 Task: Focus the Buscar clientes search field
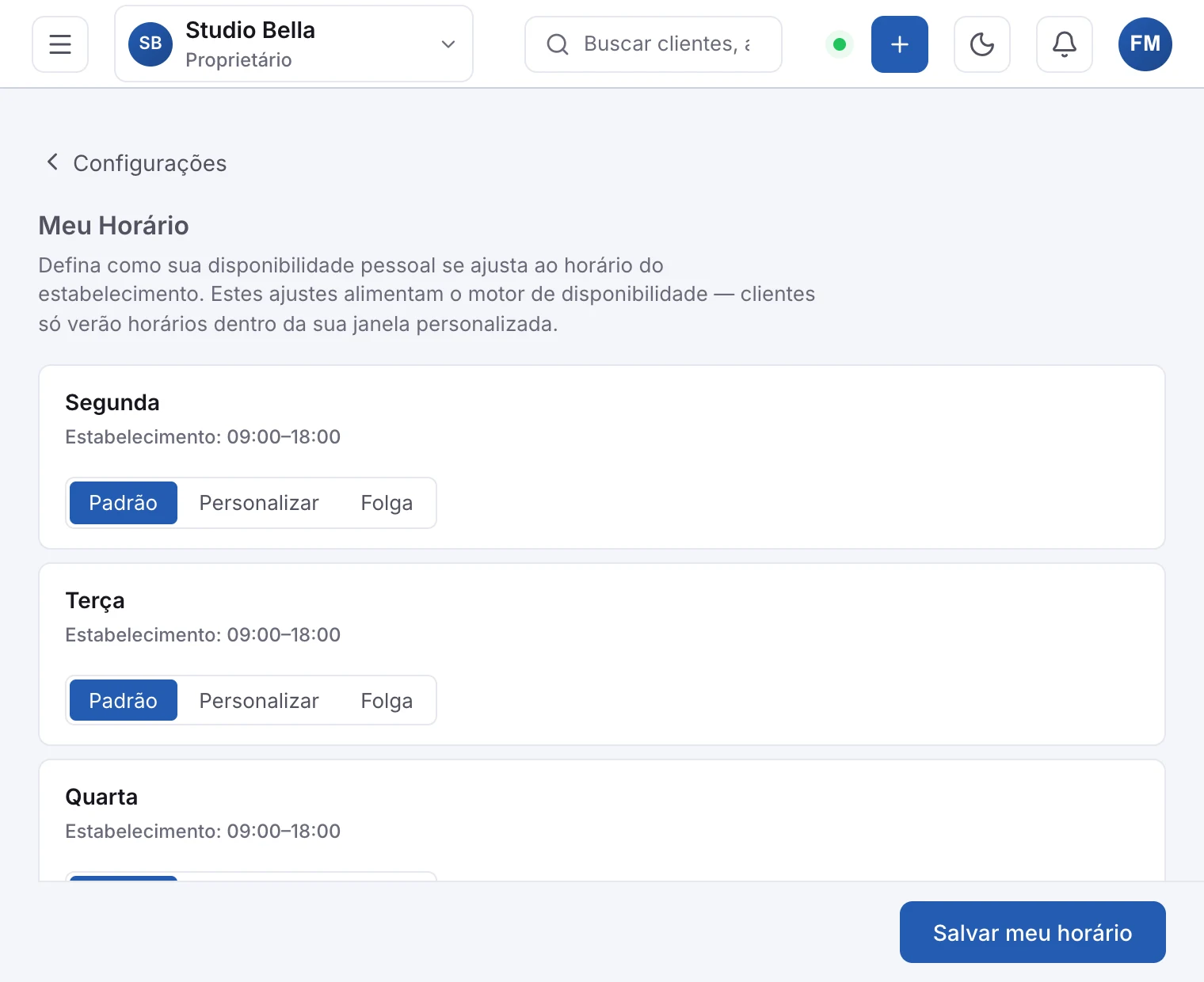(653, 44)
